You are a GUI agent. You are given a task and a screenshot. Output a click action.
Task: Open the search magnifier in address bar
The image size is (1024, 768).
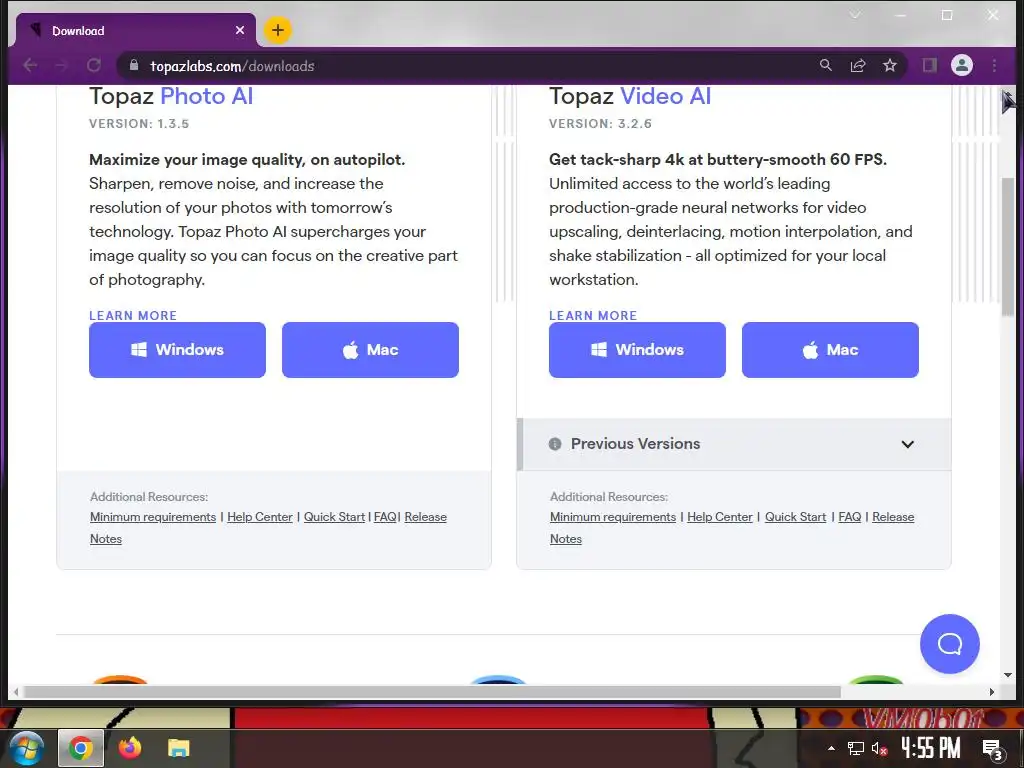click(825, 65)
